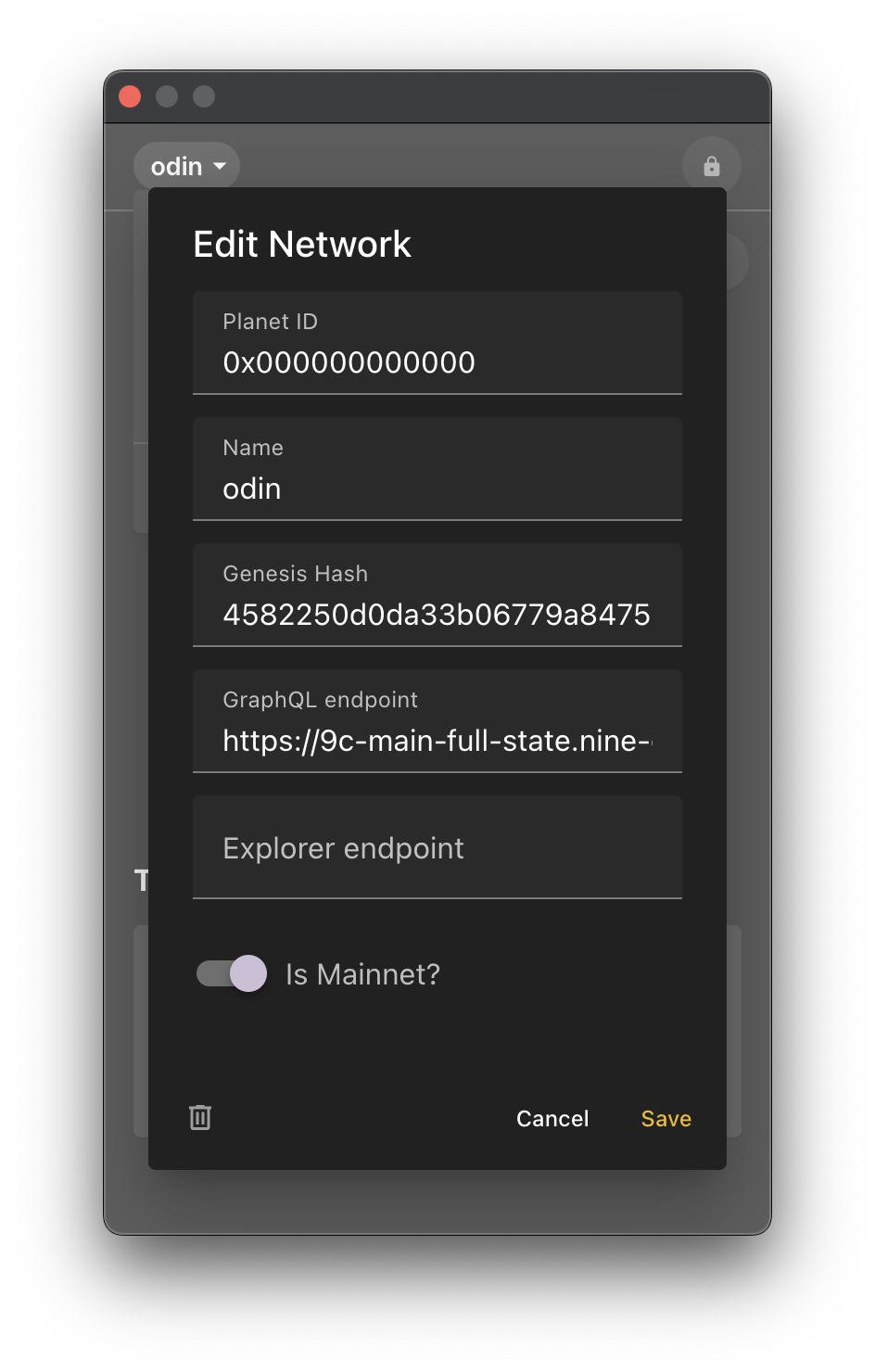The width and height of the screenshot is (875, 1372).
Task: Edit the GraphQL endpoint URL field
Action: 437,740
